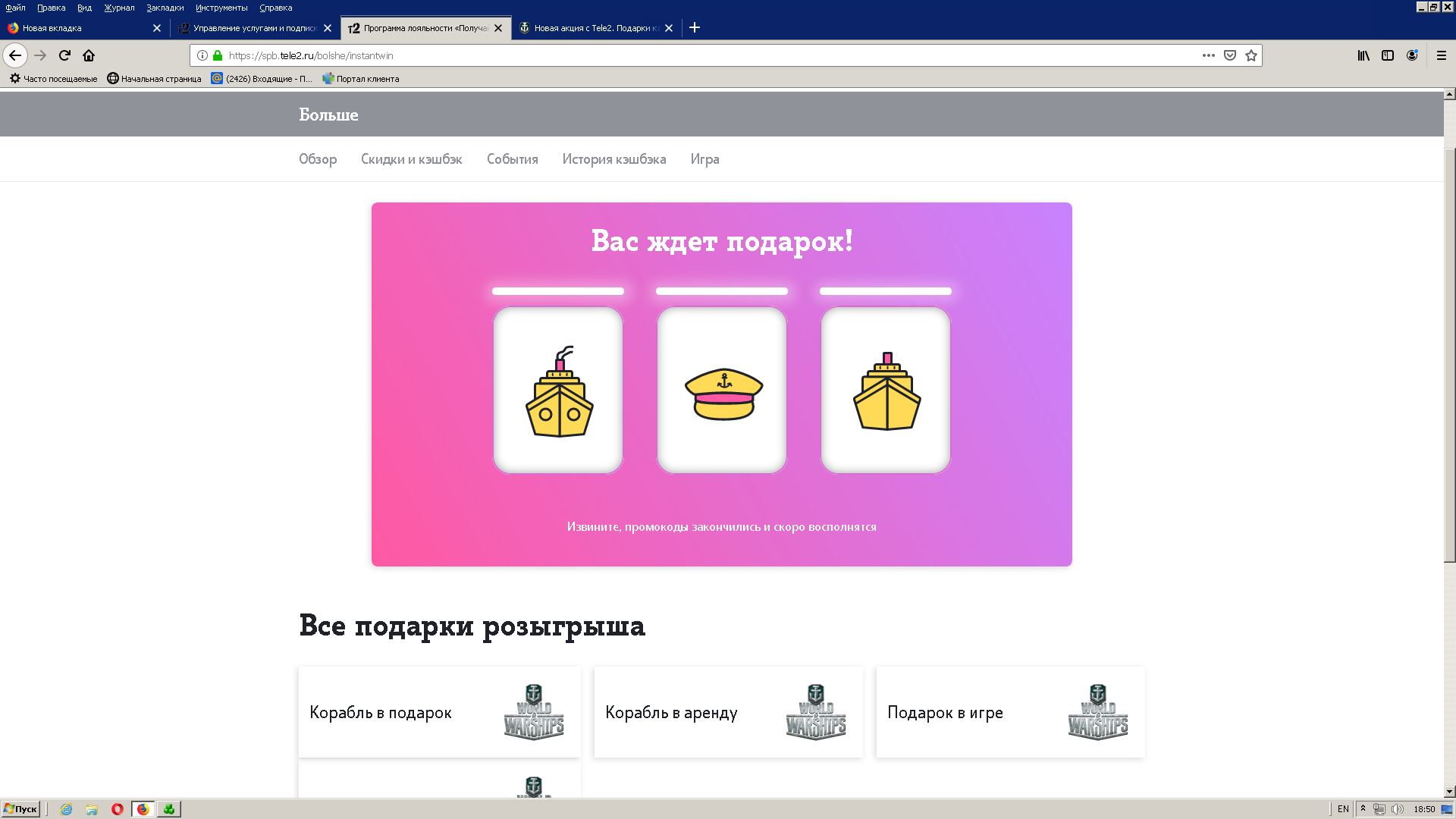
Task: Open page actions three-dots menu
Action: (x=1209, y=55)
